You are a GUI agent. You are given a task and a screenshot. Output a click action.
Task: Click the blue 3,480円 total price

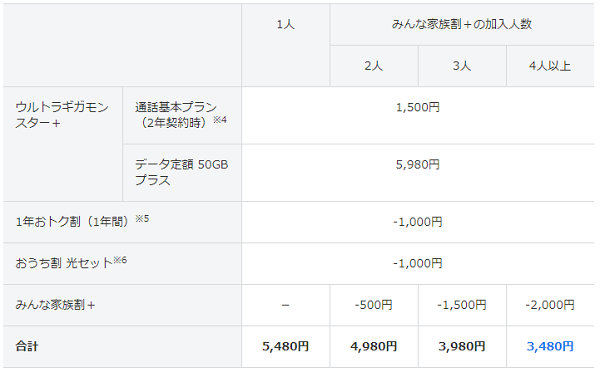(x=550, y=346)
